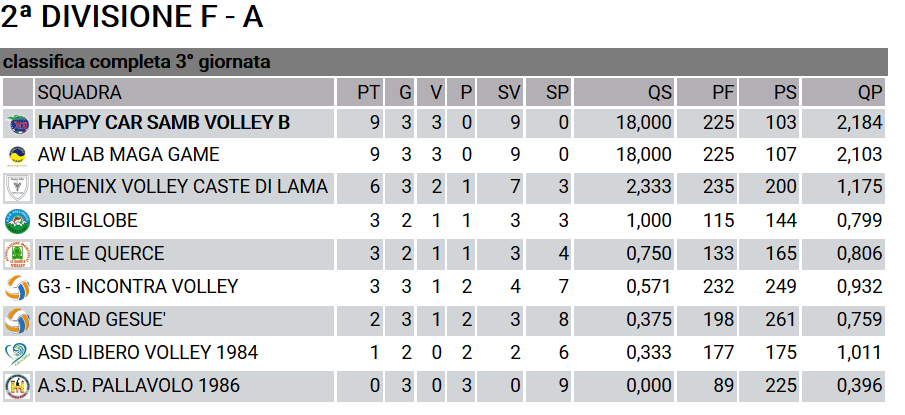Click the classifica completa 3° giornata bar
905x415 pixels.
click(x=443, y=62)
